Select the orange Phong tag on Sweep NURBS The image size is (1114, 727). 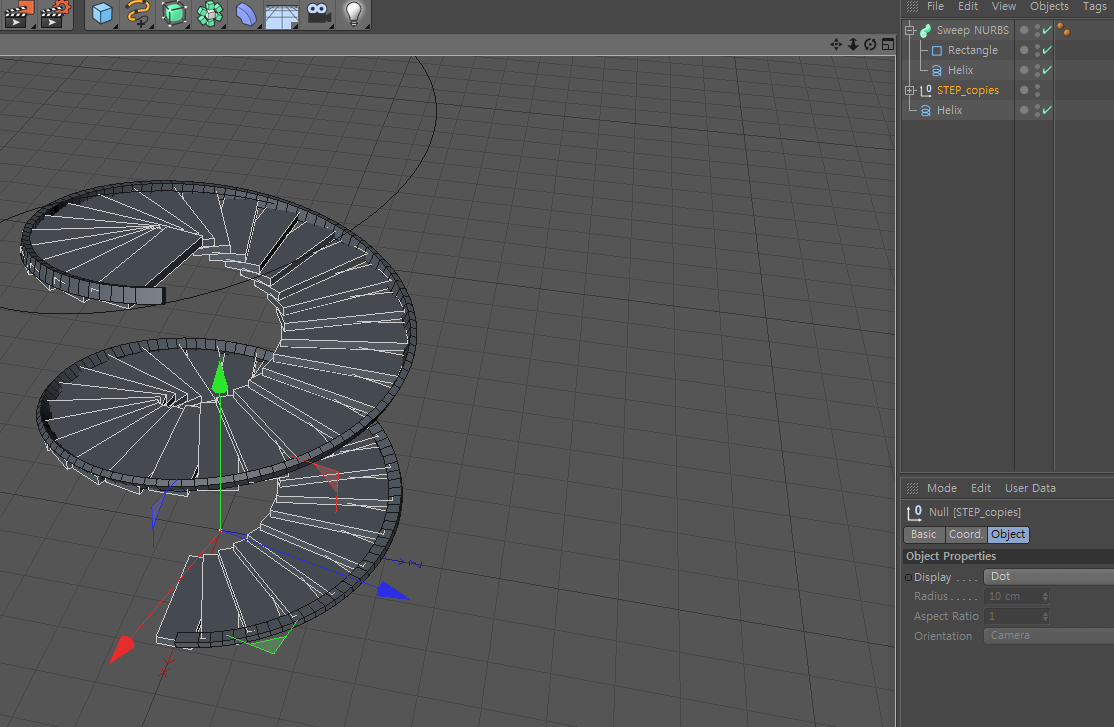click(x=1064, y=30)
